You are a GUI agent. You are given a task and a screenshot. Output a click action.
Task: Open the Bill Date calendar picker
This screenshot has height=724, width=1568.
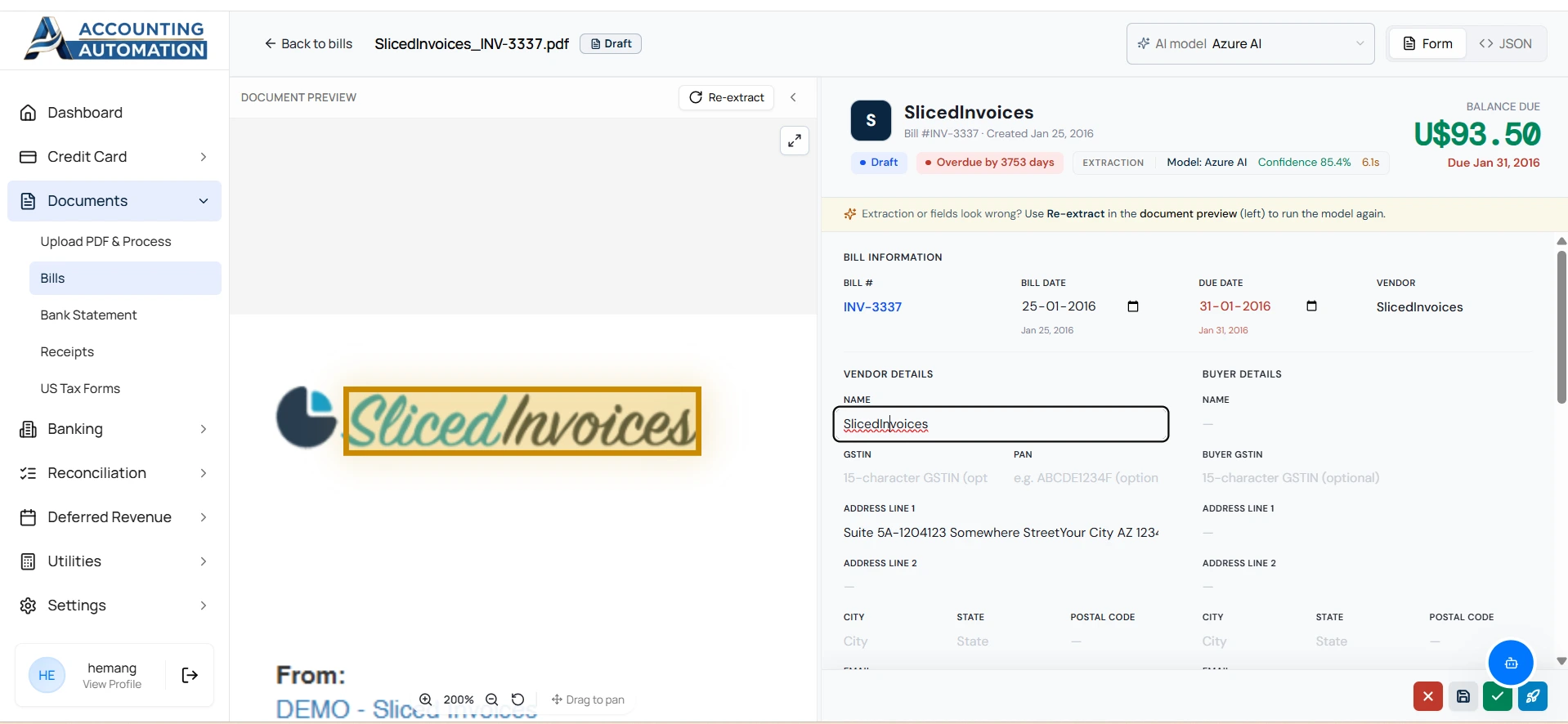click(1133, 306)
